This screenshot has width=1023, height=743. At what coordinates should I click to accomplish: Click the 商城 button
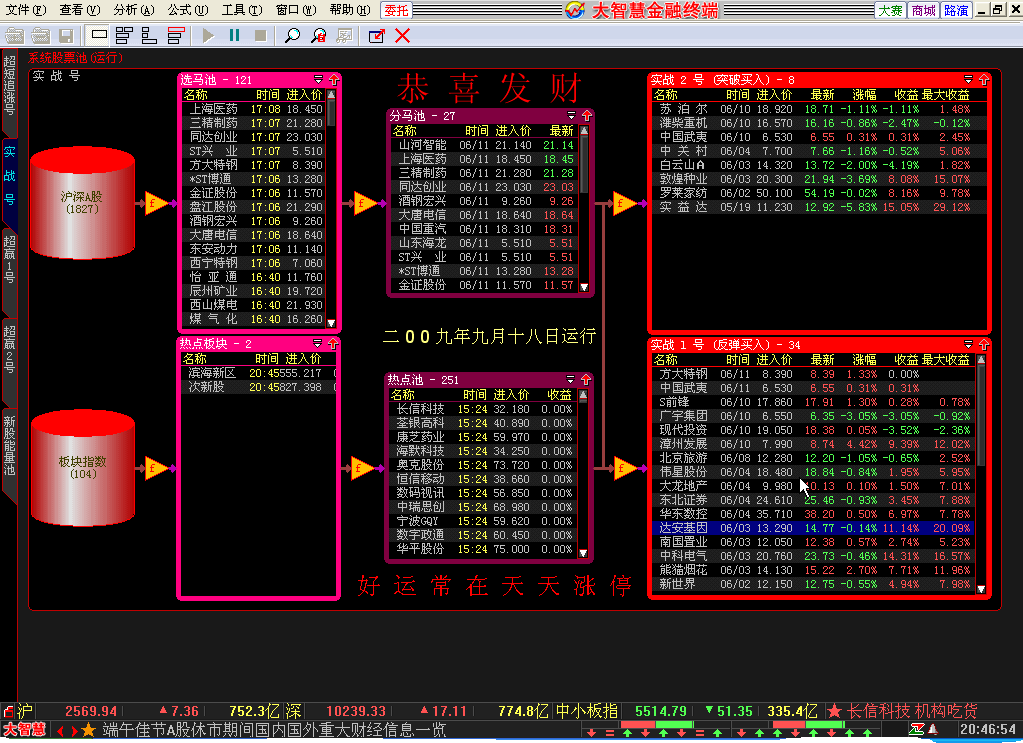[923, 10]
